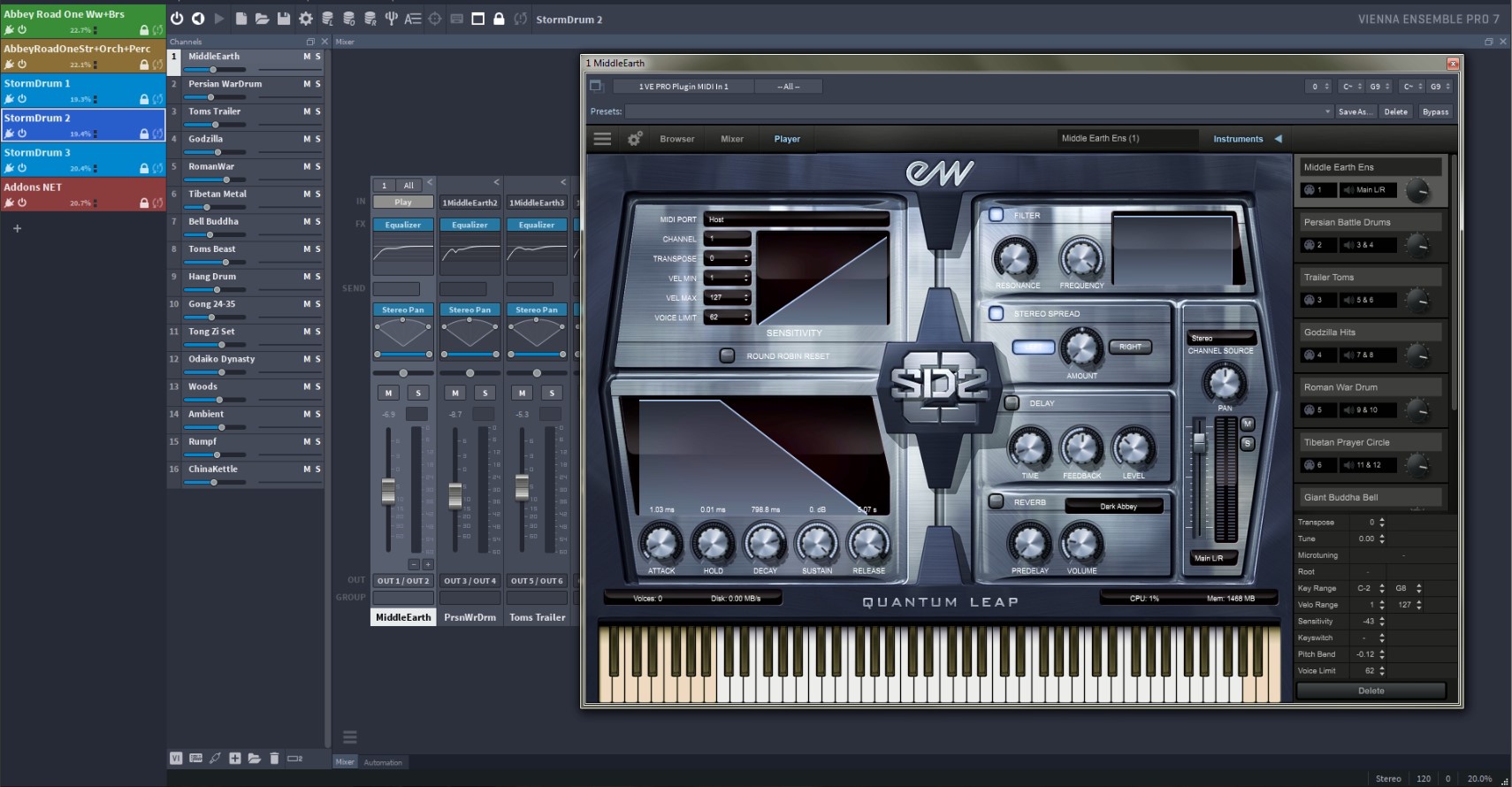This screenshot has width=1512, height=787.
Task: Enable the Filter effect toggle
Action: [x=997, y=215]
